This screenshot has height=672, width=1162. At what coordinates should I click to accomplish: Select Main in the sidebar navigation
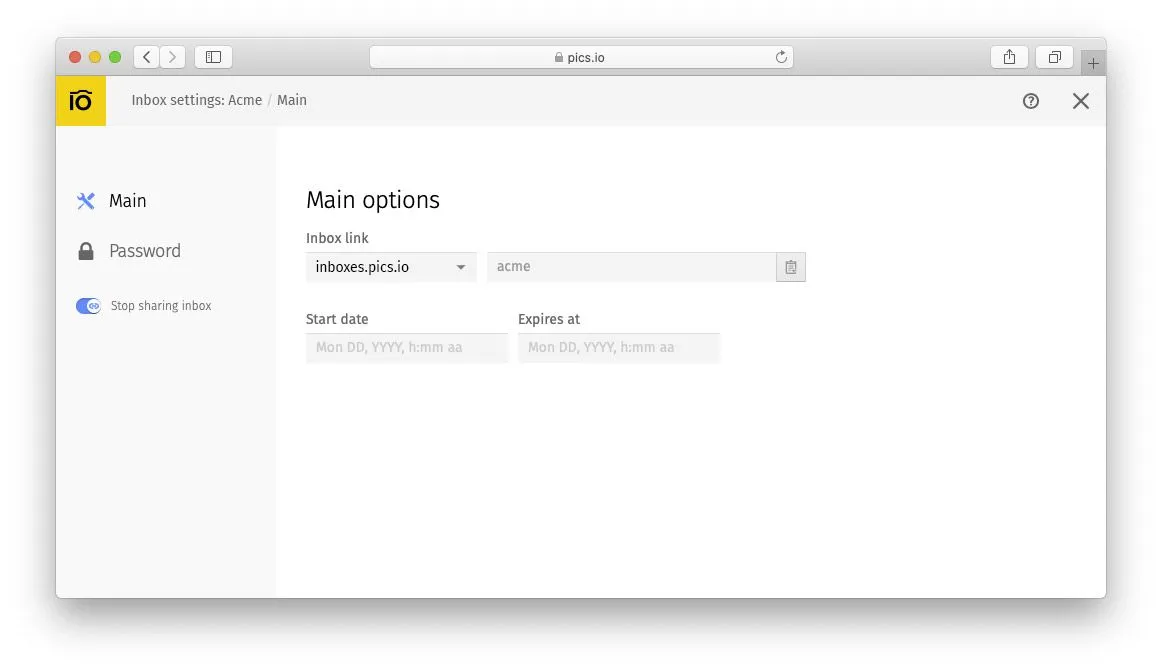click(127, 200)
